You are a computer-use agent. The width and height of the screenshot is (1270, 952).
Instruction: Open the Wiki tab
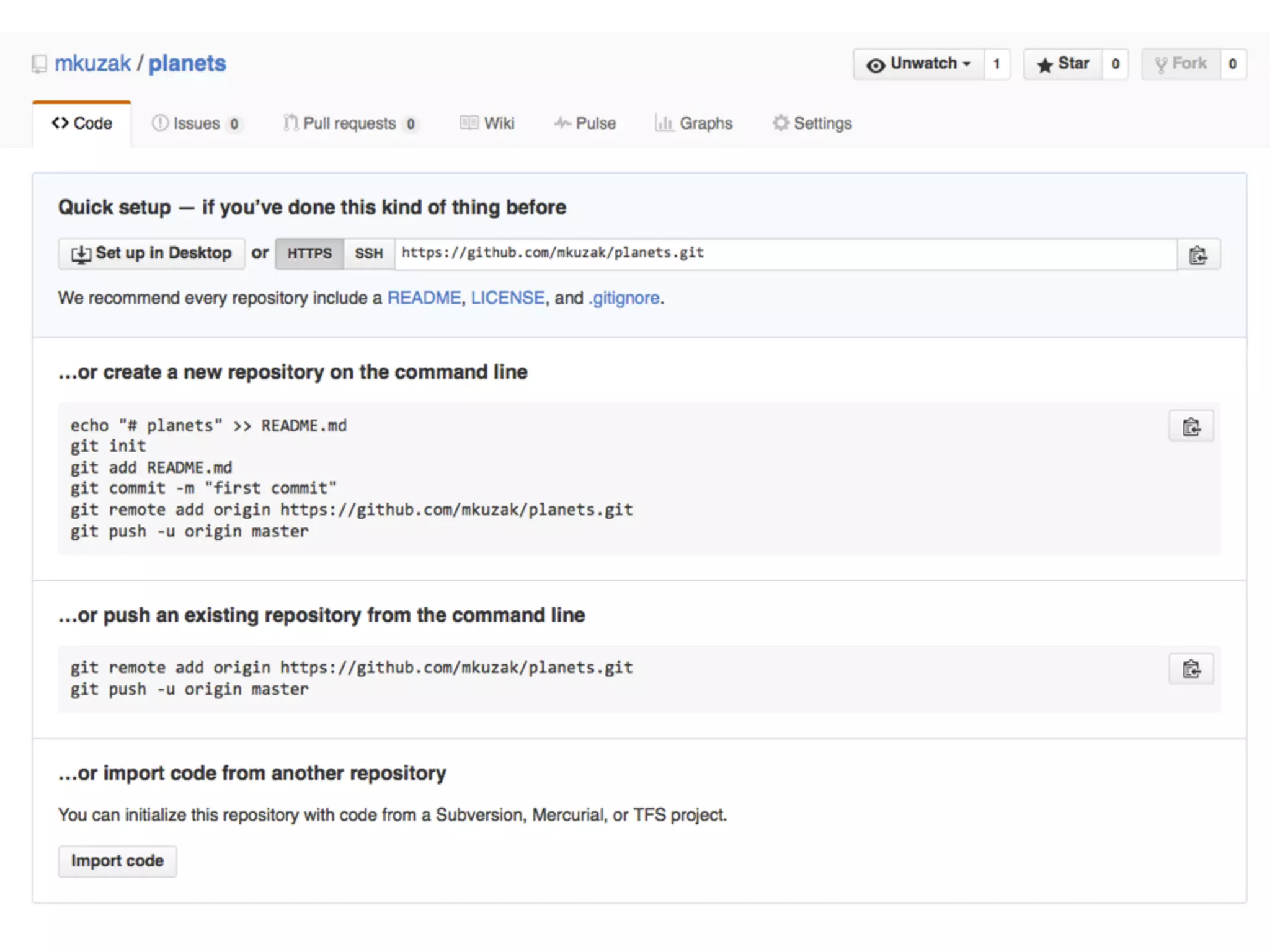click(487, 123)
